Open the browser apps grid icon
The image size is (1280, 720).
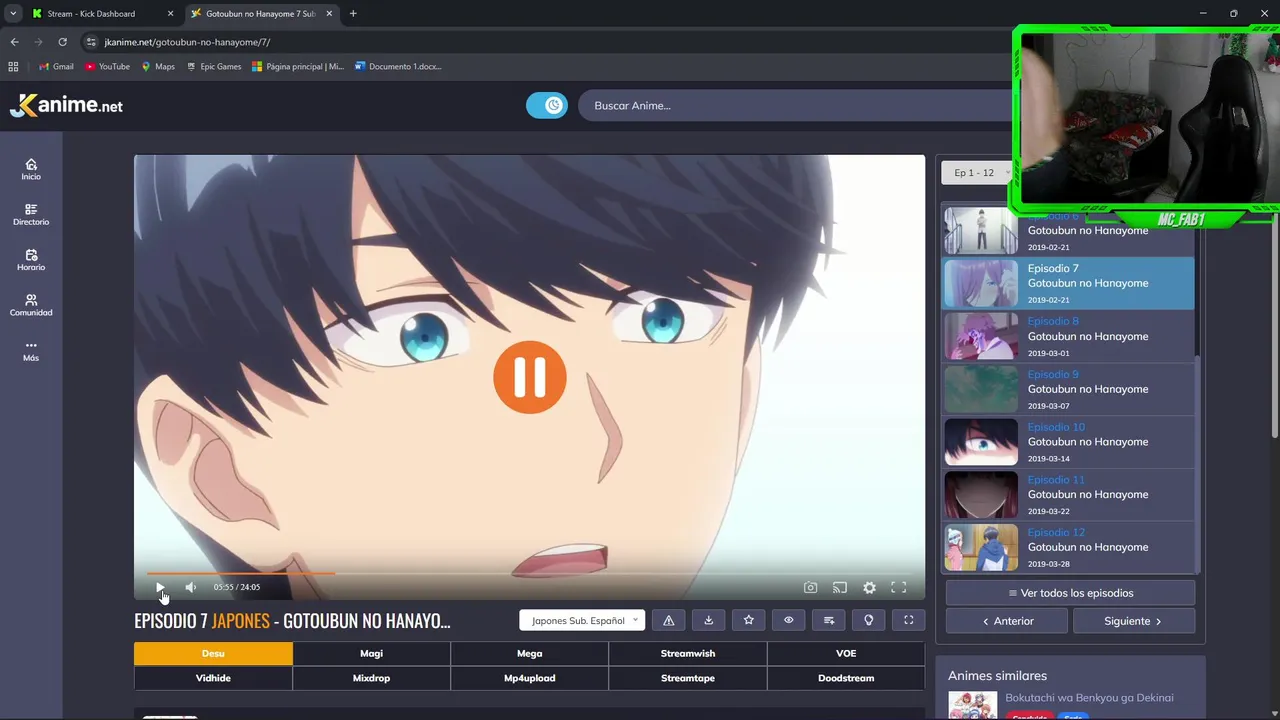tap(13, 66)
